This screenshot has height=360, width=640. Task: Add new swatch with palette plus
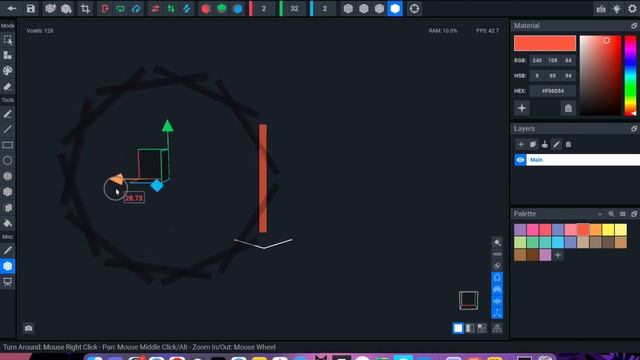tap(558, 255)
